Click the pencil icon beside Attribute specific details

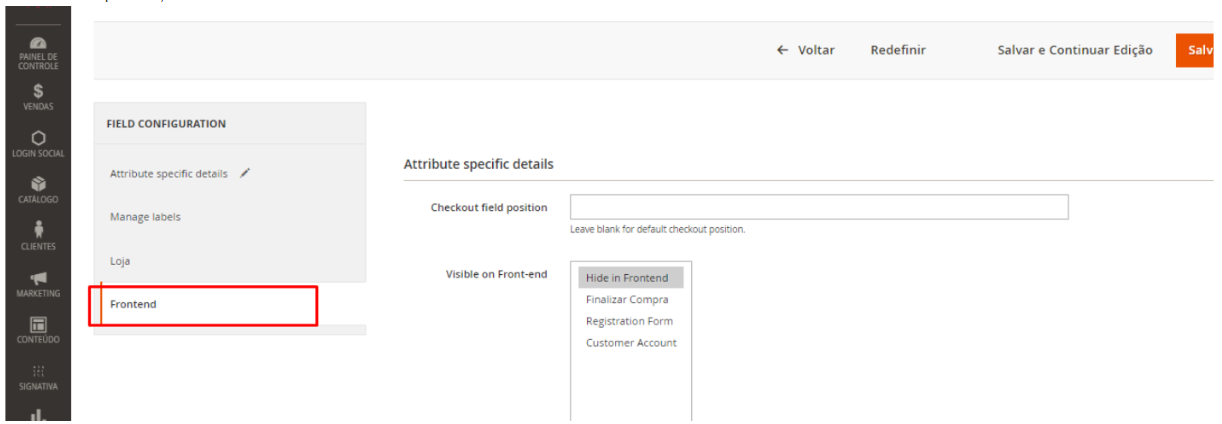[245, 173]
